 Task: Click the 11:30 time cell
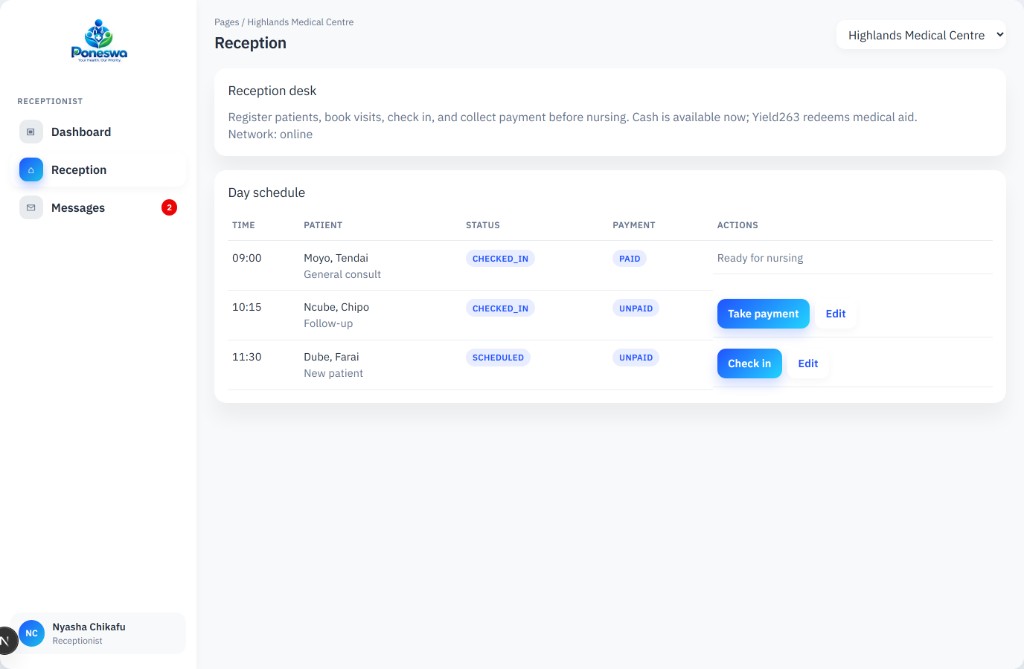coord(247,357)
